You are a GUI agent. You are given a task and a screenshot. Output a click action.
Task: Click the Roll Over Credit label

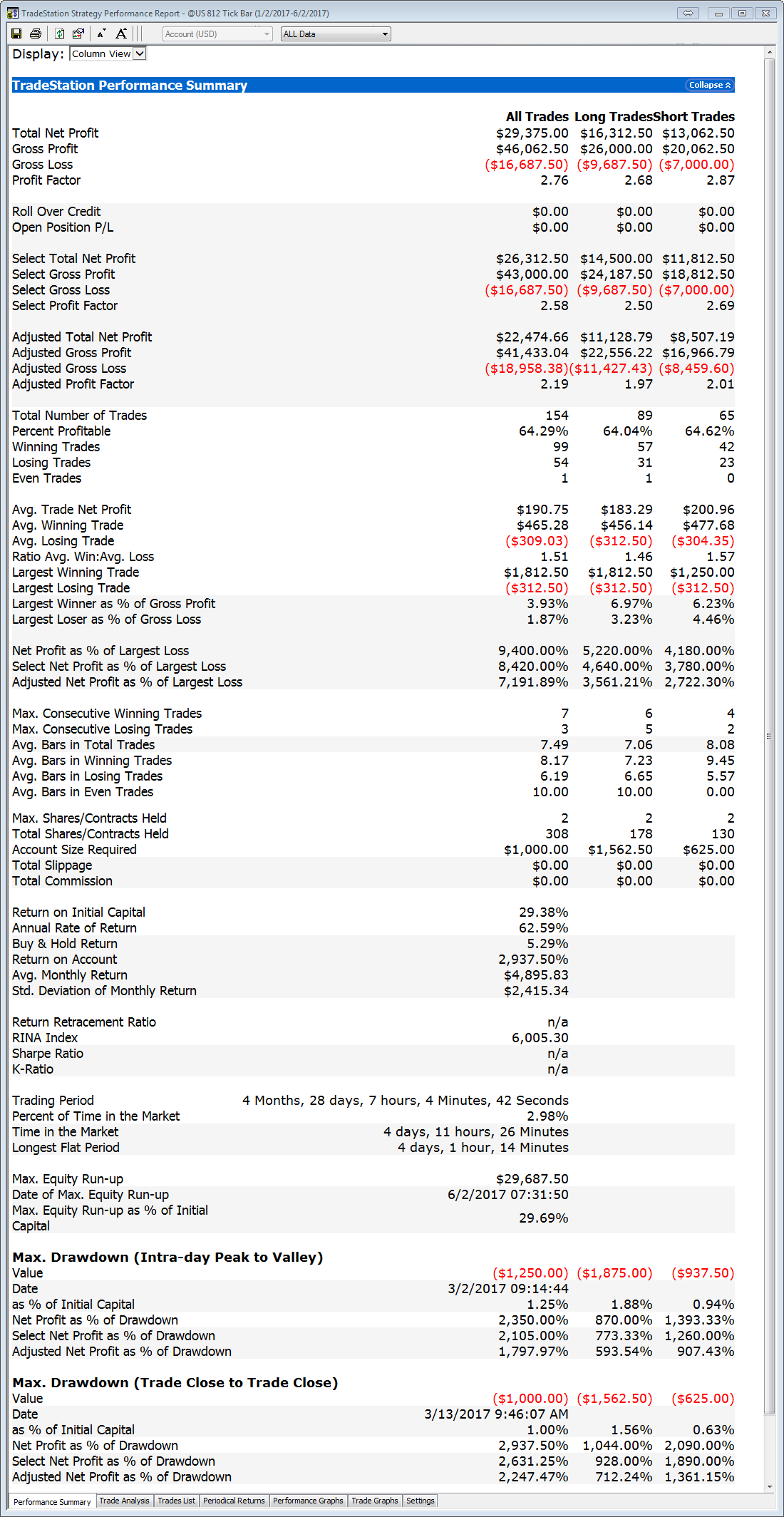(x=56, y=212)
